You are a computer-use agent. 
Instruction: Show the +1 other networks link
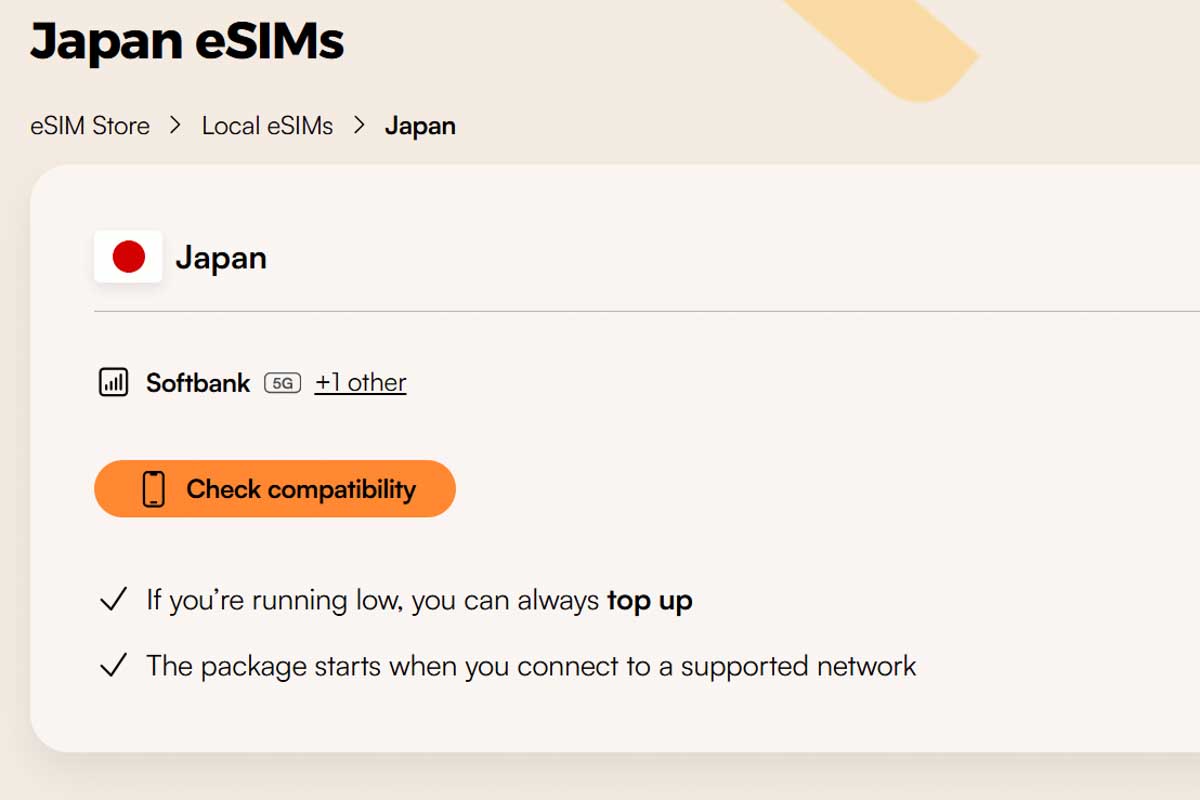tap(360, 383)
